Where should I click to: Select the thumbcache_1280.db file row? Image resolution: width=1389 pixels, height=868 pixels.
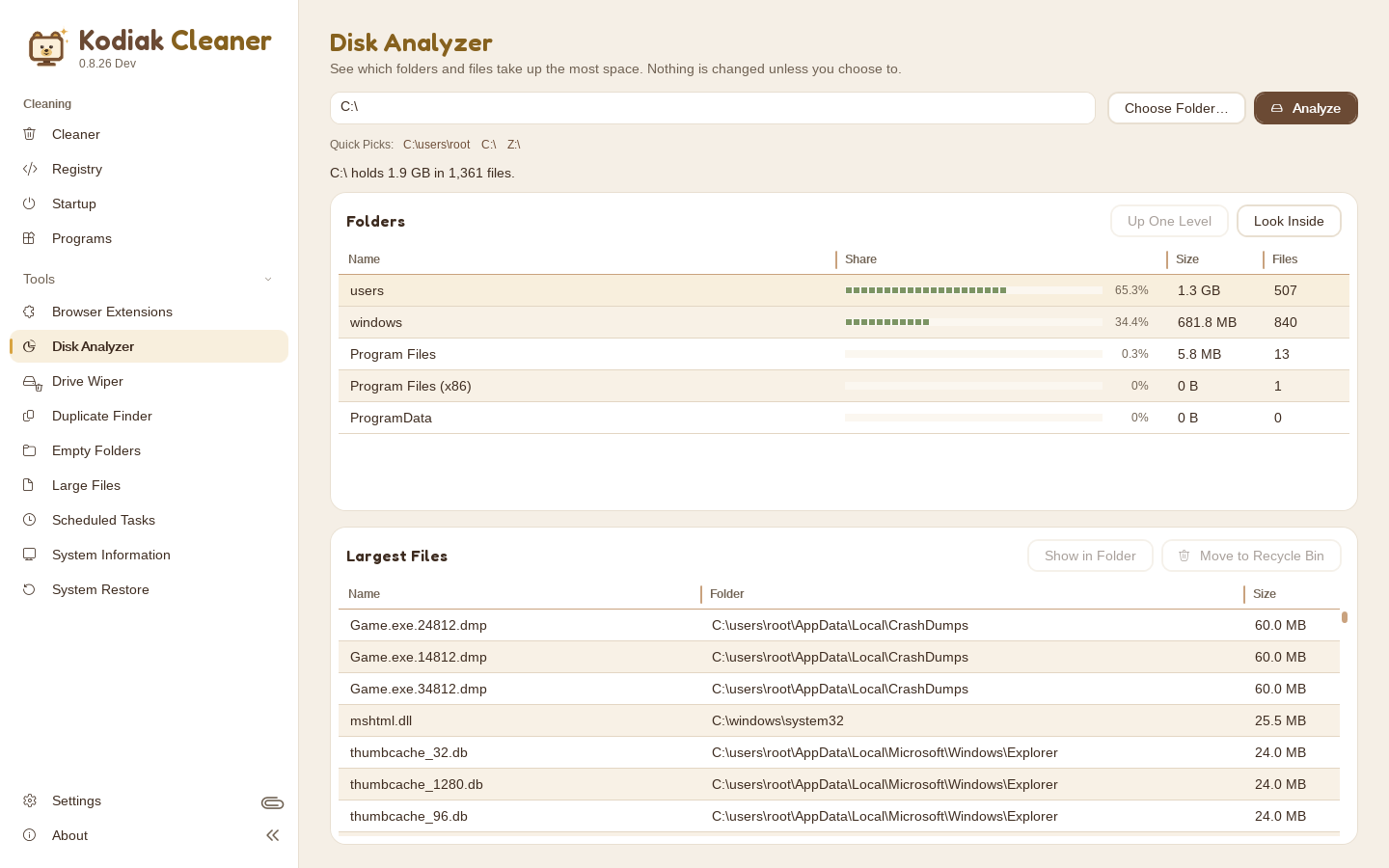[x=839, y=784]
